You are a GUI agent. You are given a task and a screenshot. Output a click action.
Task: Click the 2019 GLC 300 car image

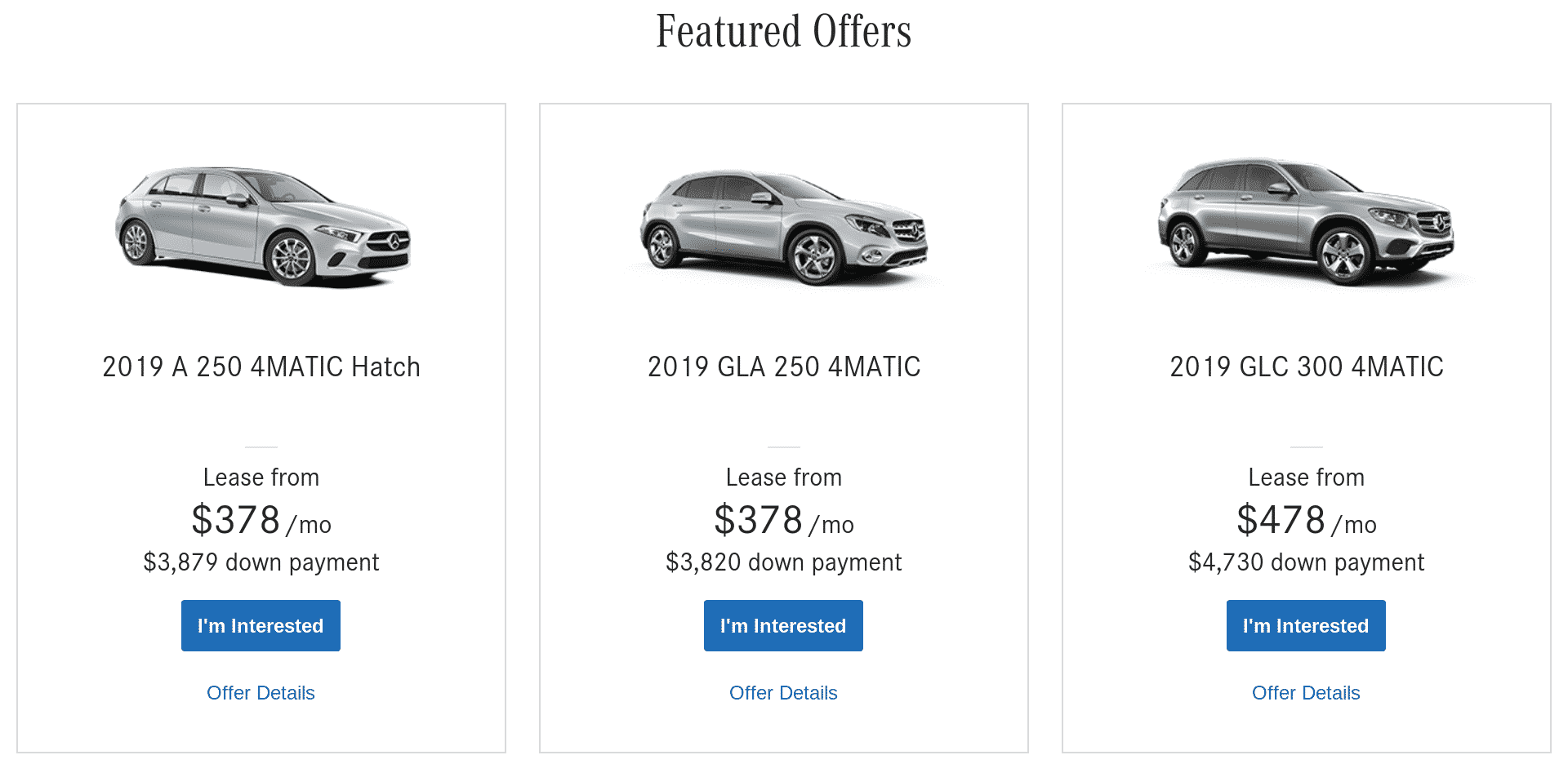point(1306,222)
